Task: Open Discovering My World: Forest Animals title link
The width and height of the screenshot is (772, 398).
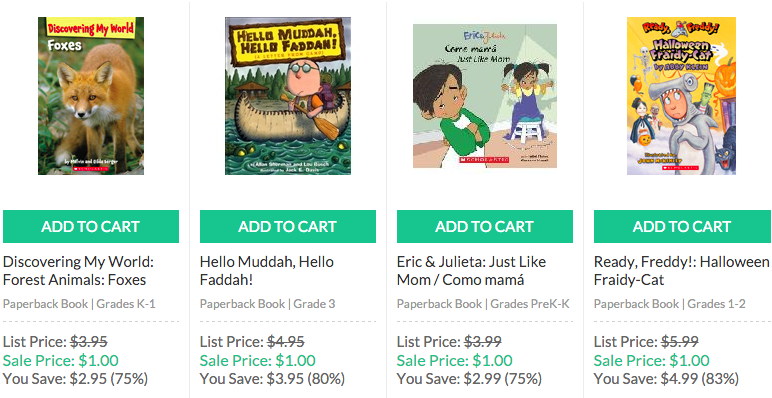Action: [x=78, y=270]
